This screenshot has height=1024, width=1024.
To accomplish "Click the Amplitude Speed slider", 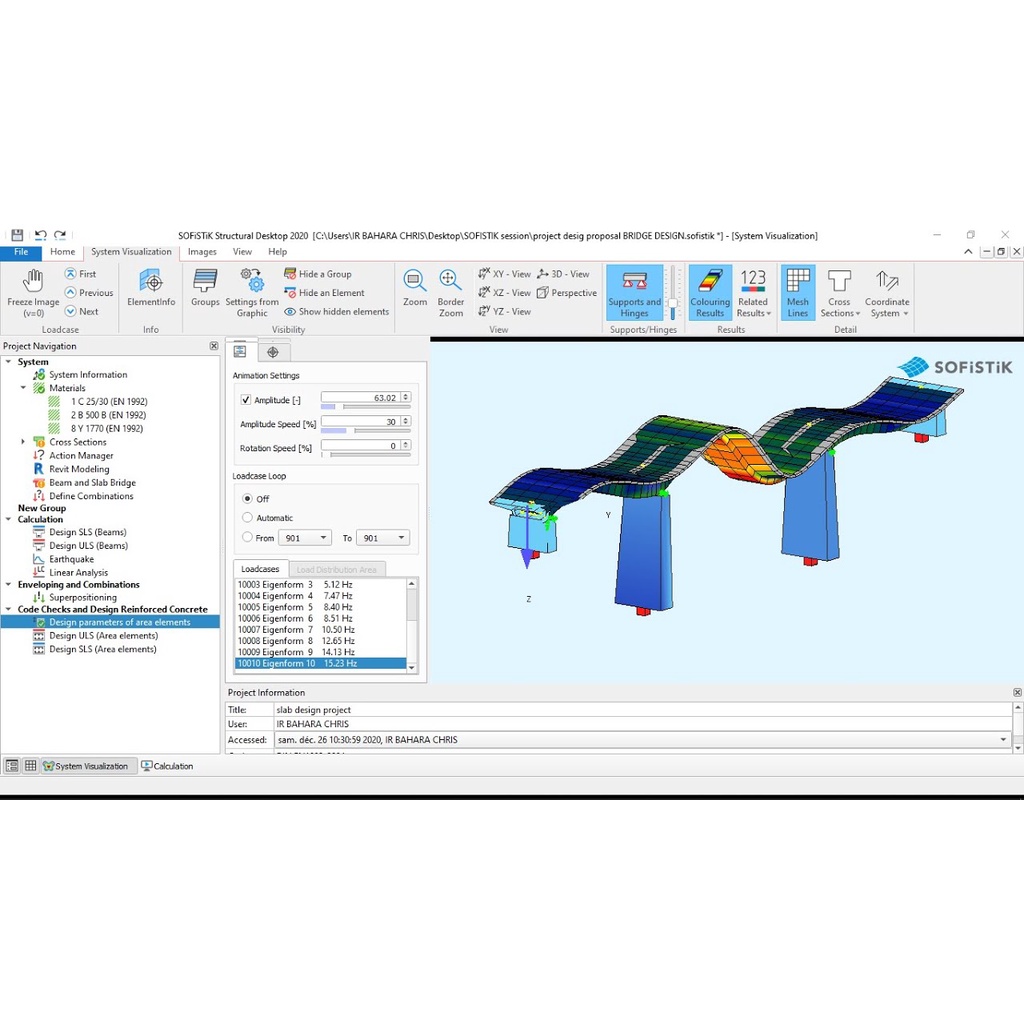I will coord(365,431).
